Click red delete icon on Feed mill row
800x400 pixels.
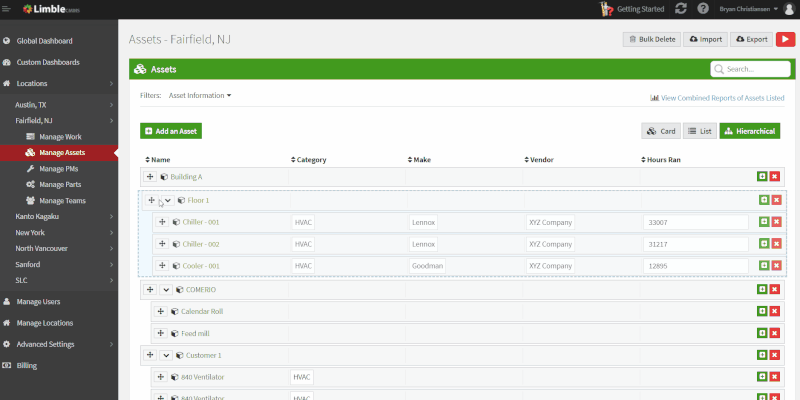click(774, 333)
